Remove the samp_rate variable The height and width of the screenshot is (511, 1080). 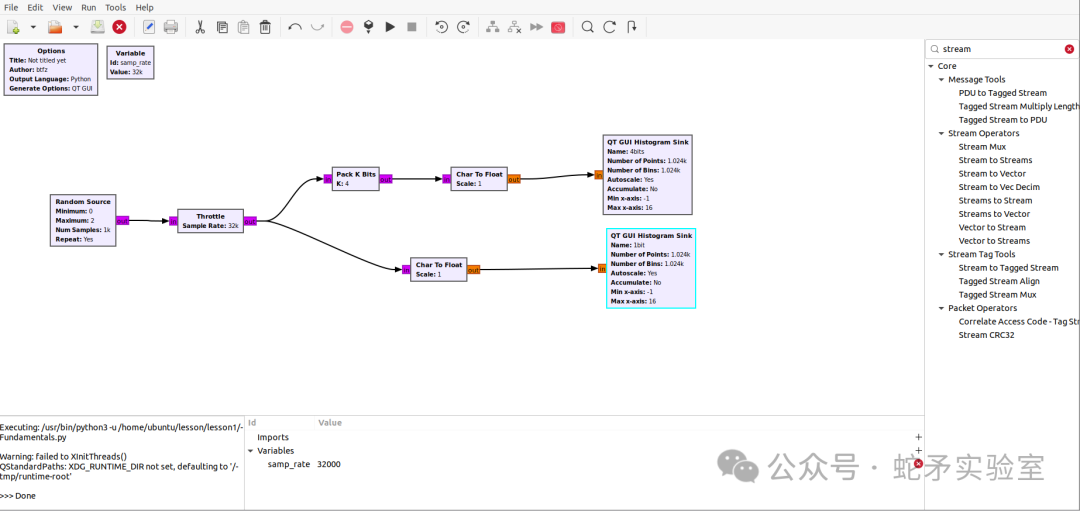[918, 463]
